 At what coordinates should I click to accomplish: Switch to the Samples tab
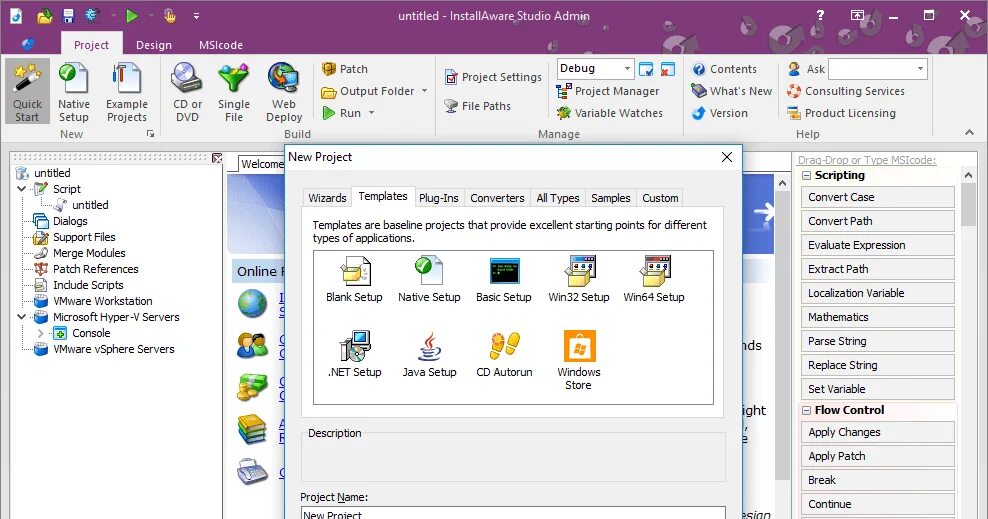coord(611,198)
